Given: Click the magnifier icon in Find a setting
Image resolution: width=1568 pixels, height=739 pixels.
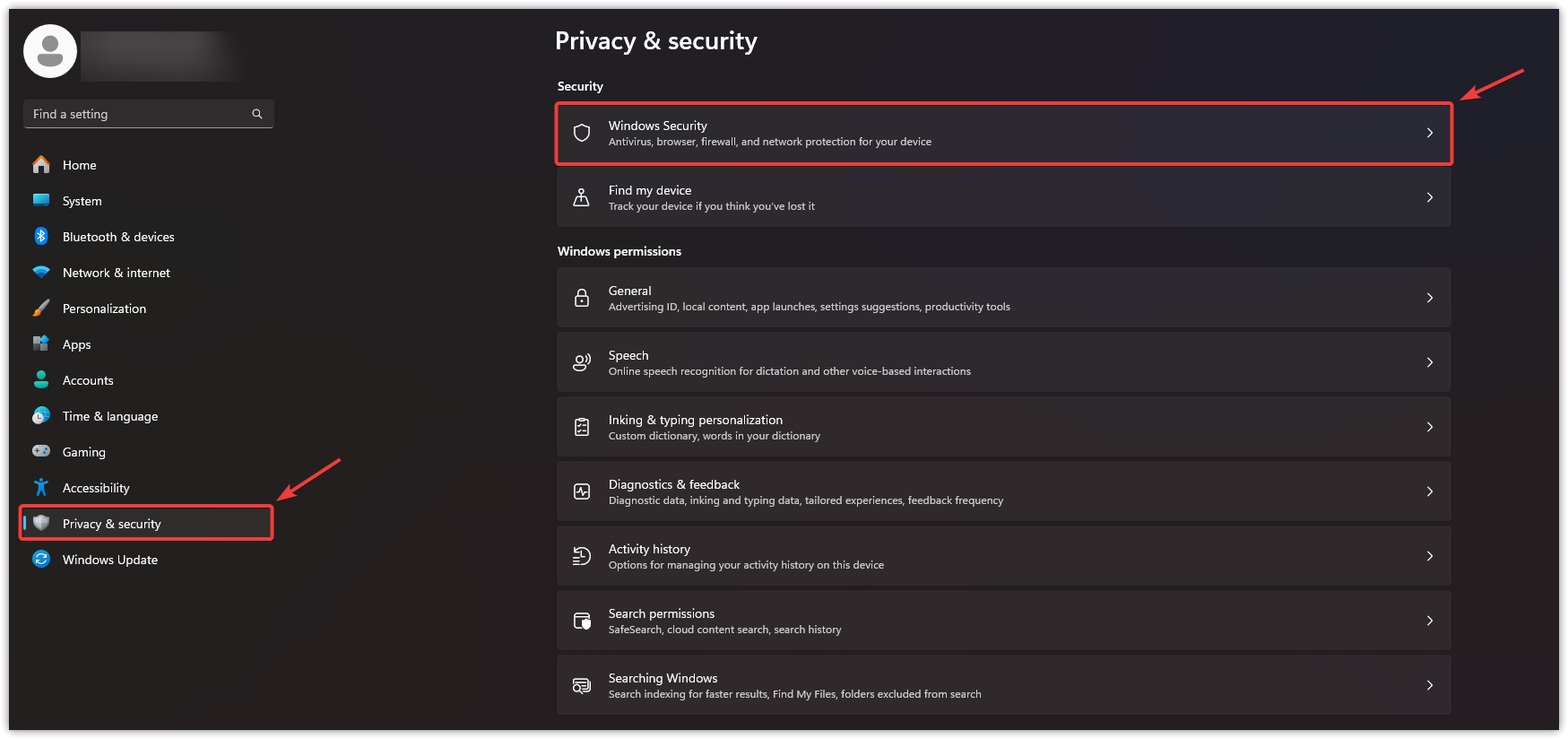Looking at the screenshot, I should click(x=257, y=114).
